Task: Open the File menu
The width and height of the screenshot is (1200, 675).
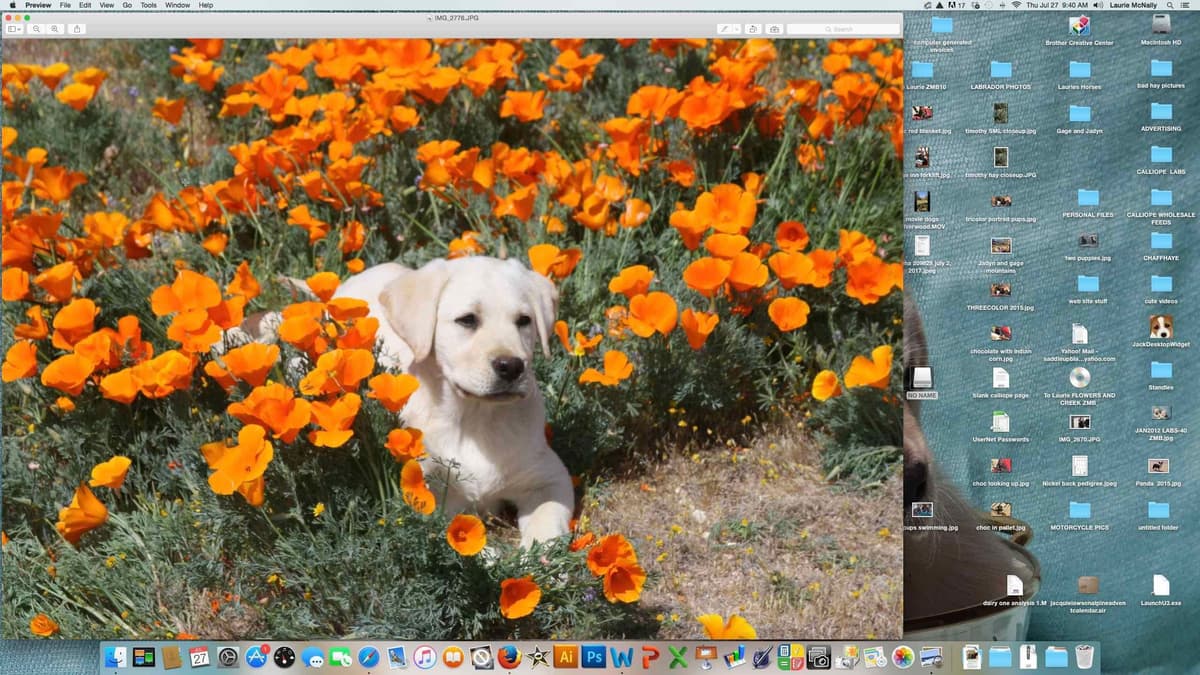Action: click(x=65, y=5)
